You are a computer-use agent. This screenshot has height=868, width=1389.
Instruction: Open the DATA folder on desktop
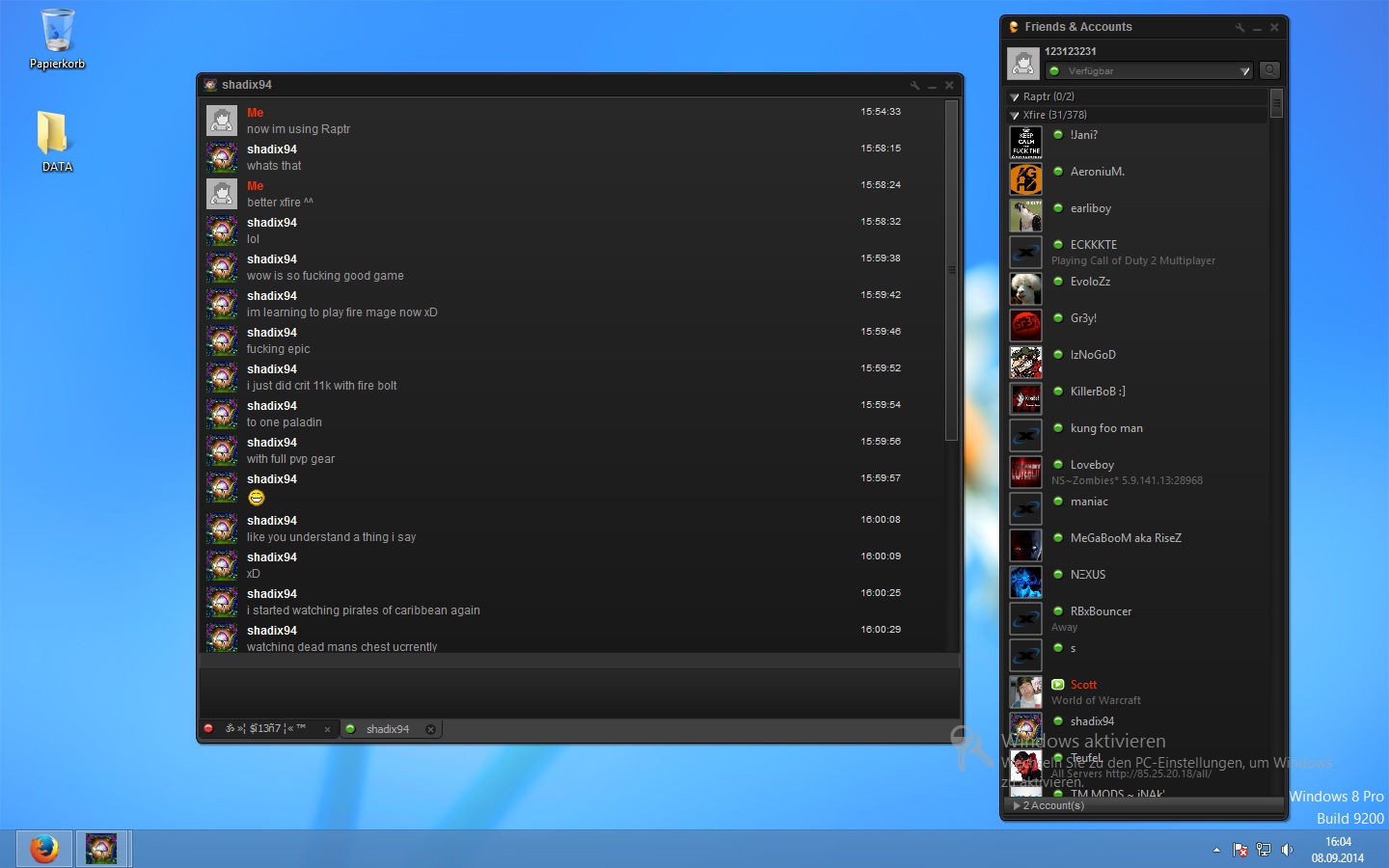click(x=57, y=142)
